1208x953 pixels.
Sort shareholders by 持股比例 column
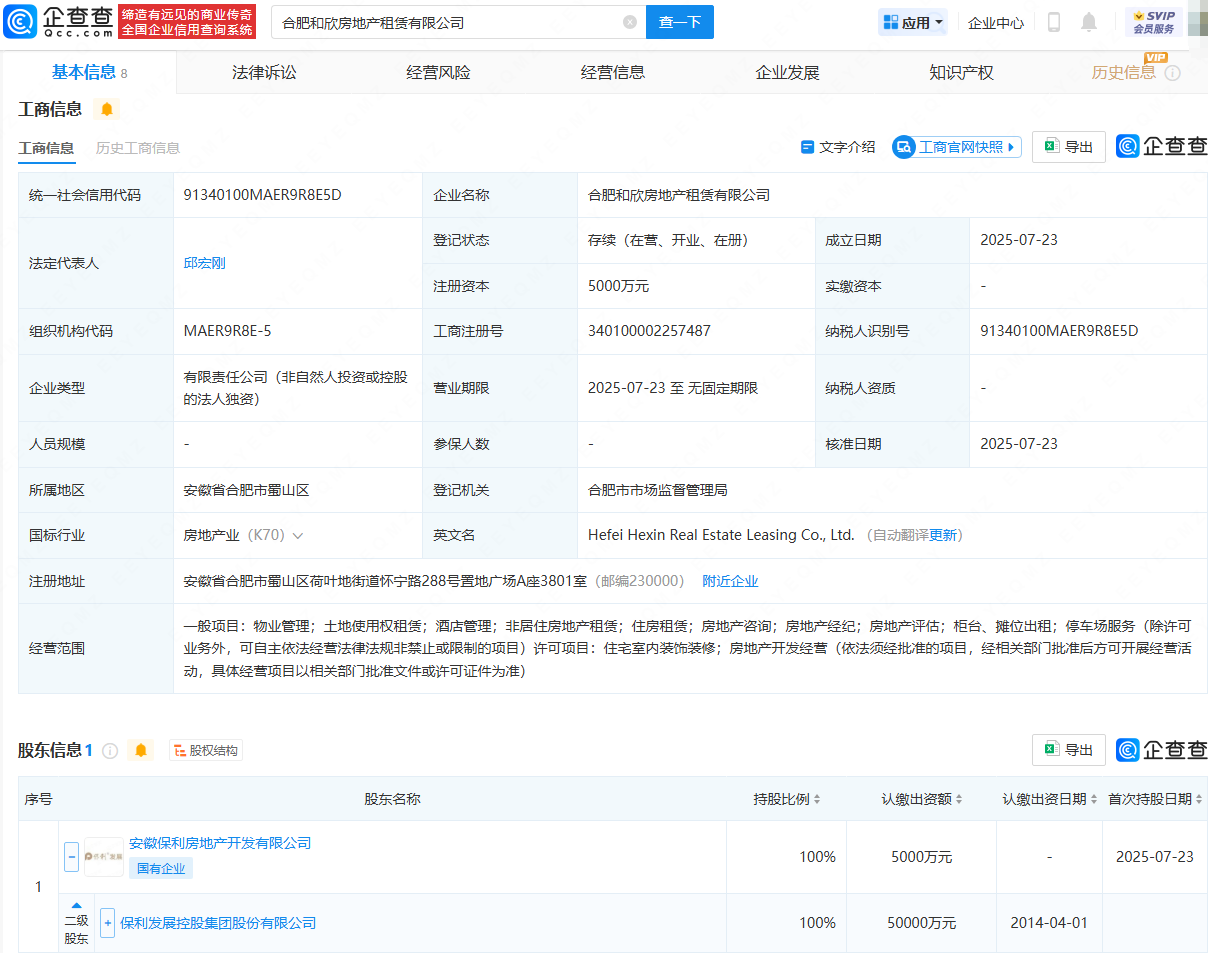(787, 799)
